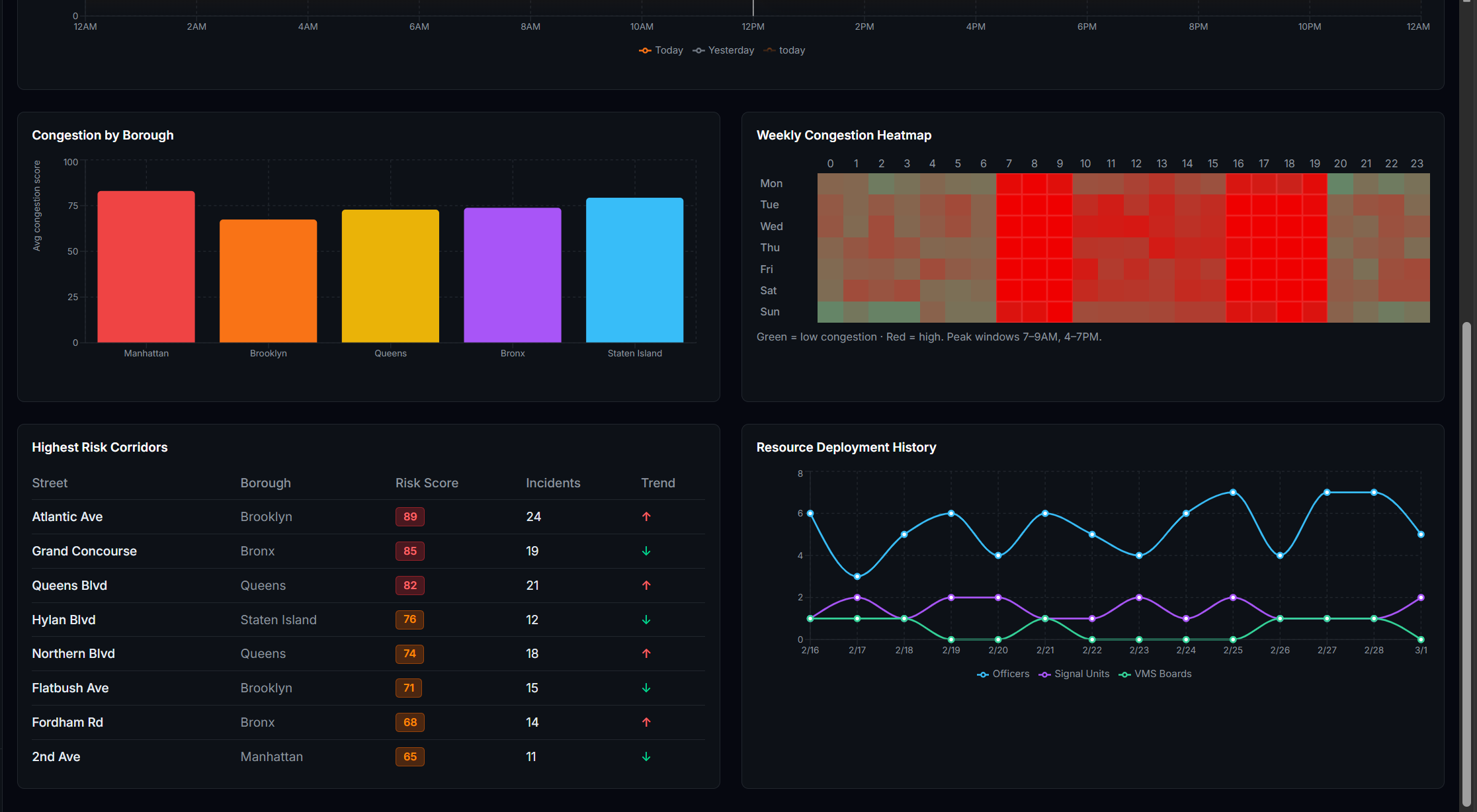1477x812 pixels.
Task: Click the Atlantic Ave street row
Action: coord(67,516)
